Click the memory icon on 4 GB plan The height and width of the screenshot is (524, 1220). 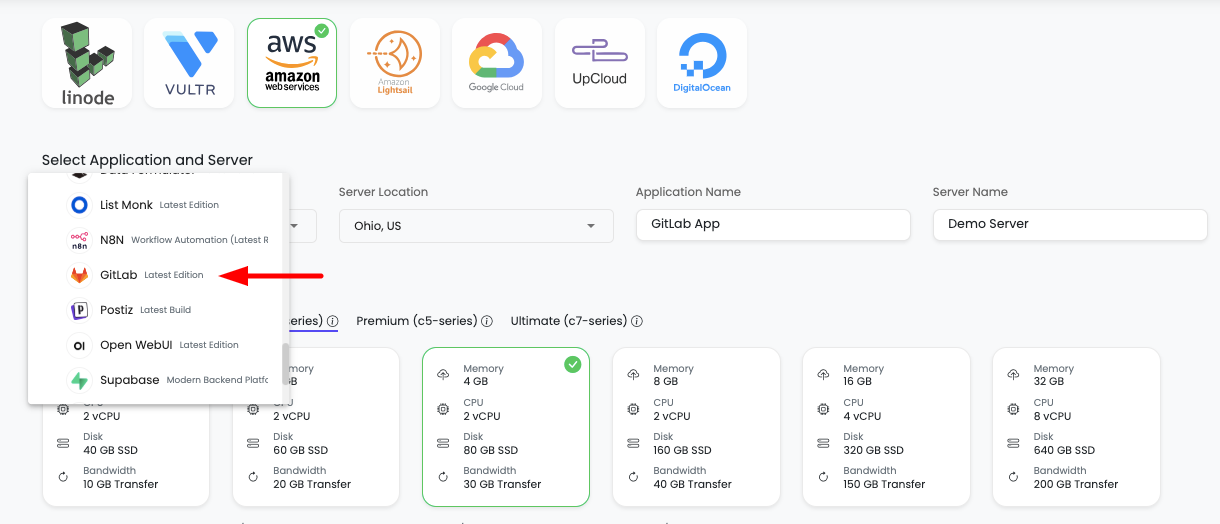[443, 375]
